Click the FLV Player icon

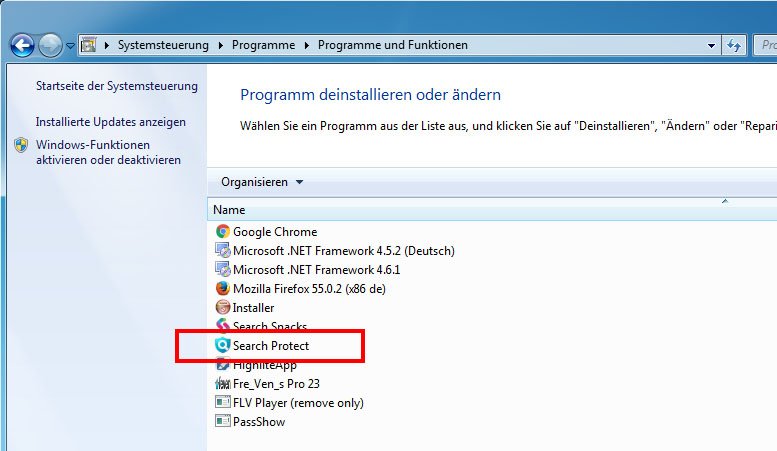pyautogui.click(x=222, y=402)
